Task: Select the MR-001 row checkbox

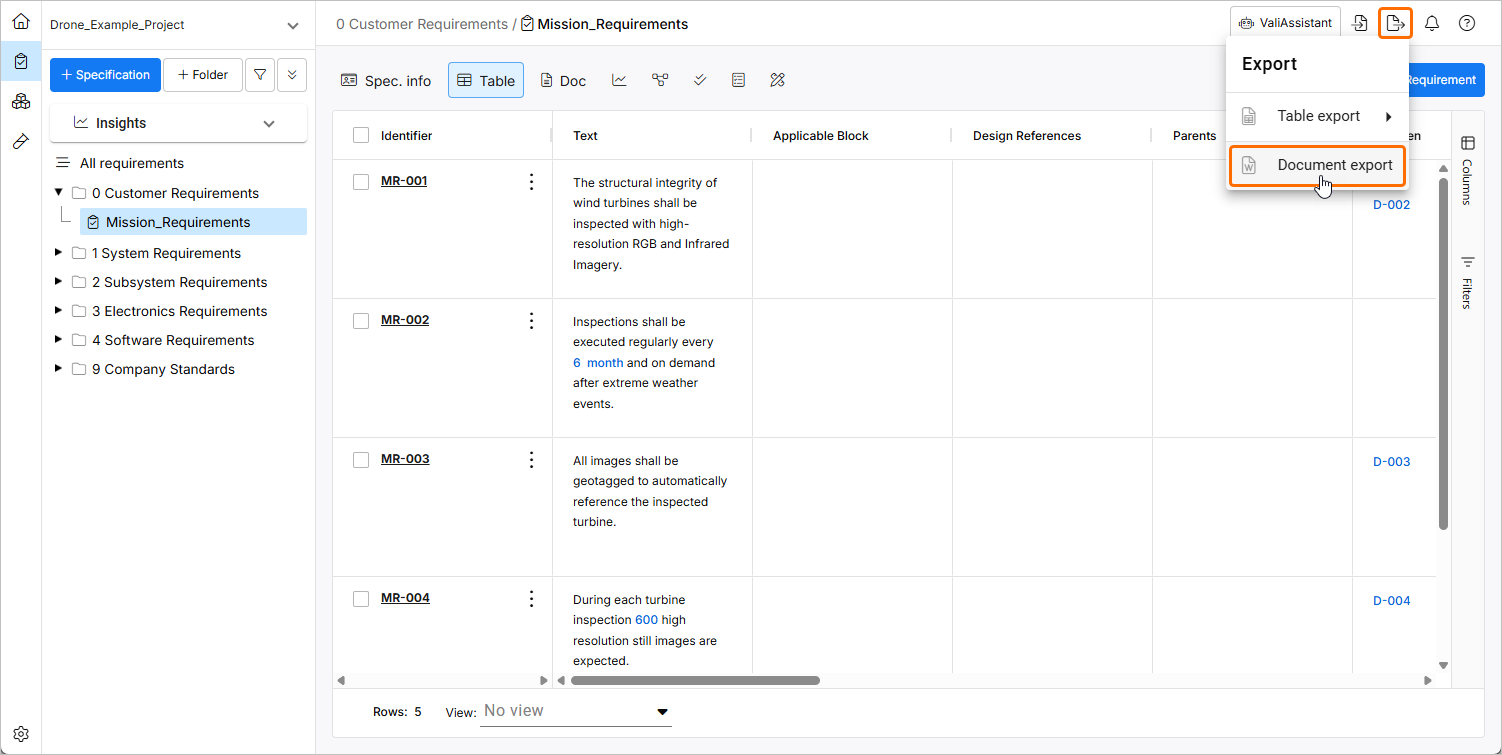Action: (x=361, y=182)
